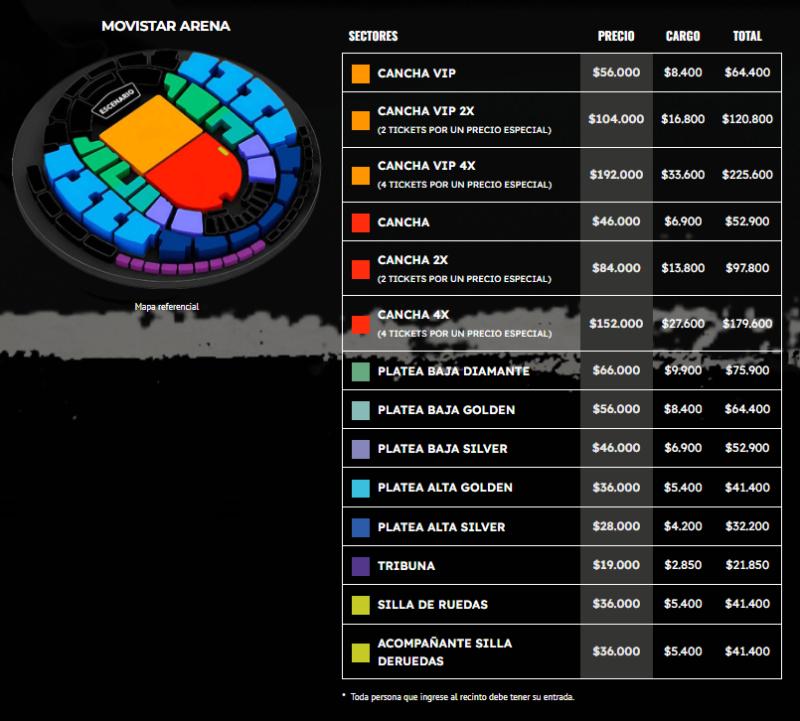800x721 pixels.
Task: Click the orange CANCHA VIP color square
Action: [359, 73]
